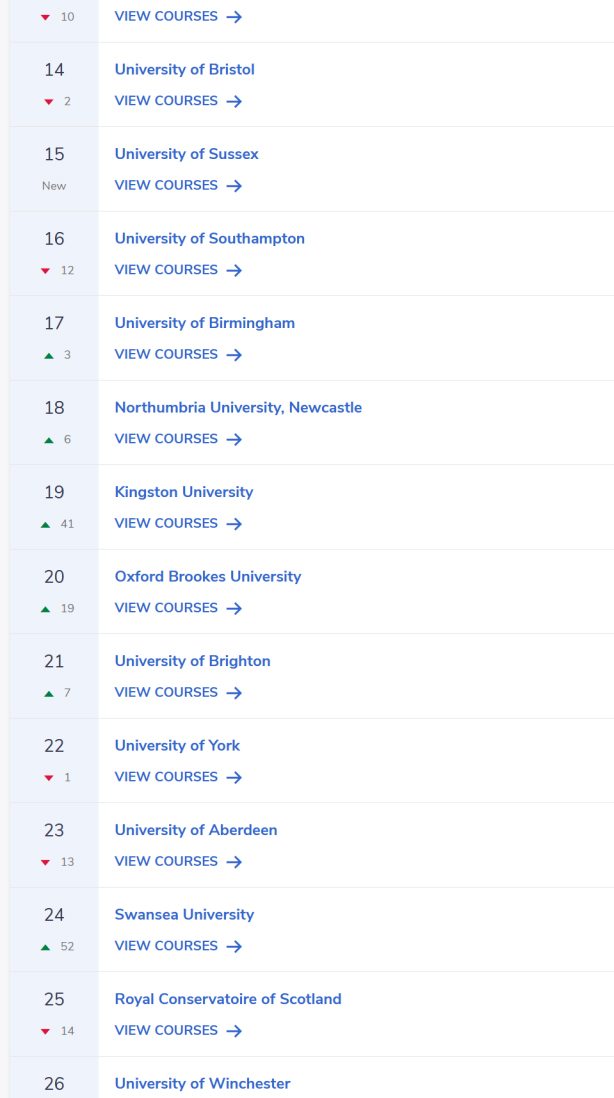The image size is (614, 1098).
Task: Open the University of Winchester link
Action: 203,1083
